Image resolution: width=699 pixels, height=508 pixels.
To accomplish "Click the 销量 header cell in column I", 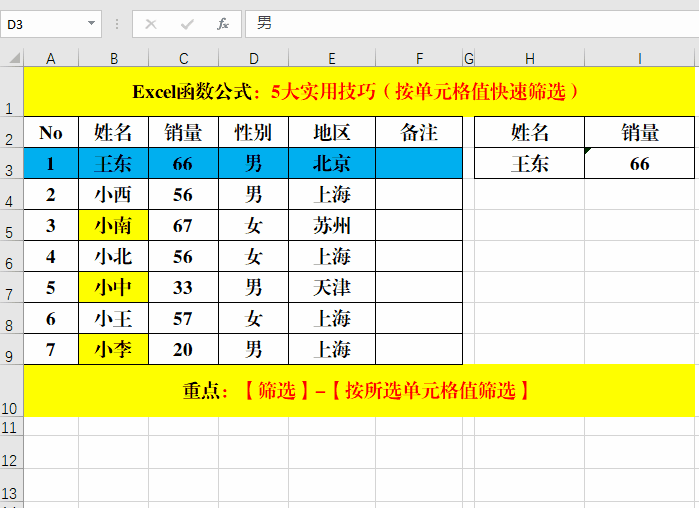I will (x=640, y=132).
